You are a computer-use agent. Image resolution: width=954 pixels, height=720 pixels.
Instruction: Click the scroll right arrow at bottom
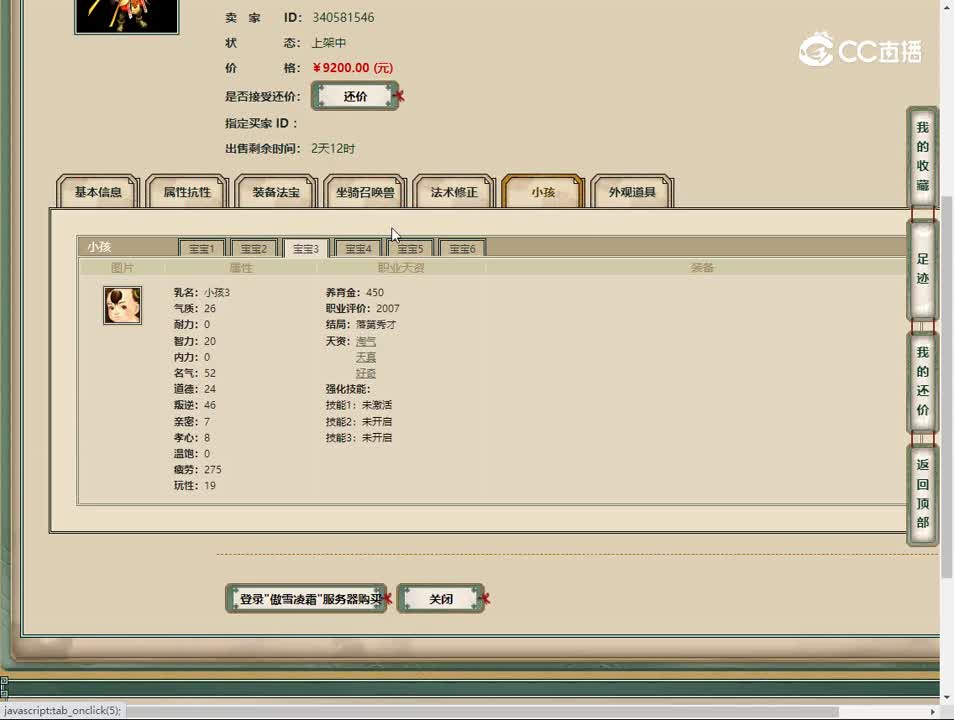(933, 711)
